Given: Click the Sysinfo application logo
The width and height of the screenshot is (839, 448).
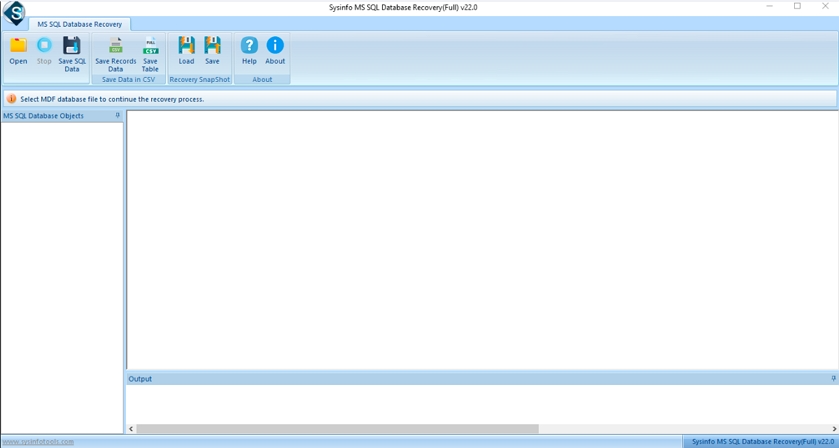Looking at the screenshot, I should coord(14,13).
